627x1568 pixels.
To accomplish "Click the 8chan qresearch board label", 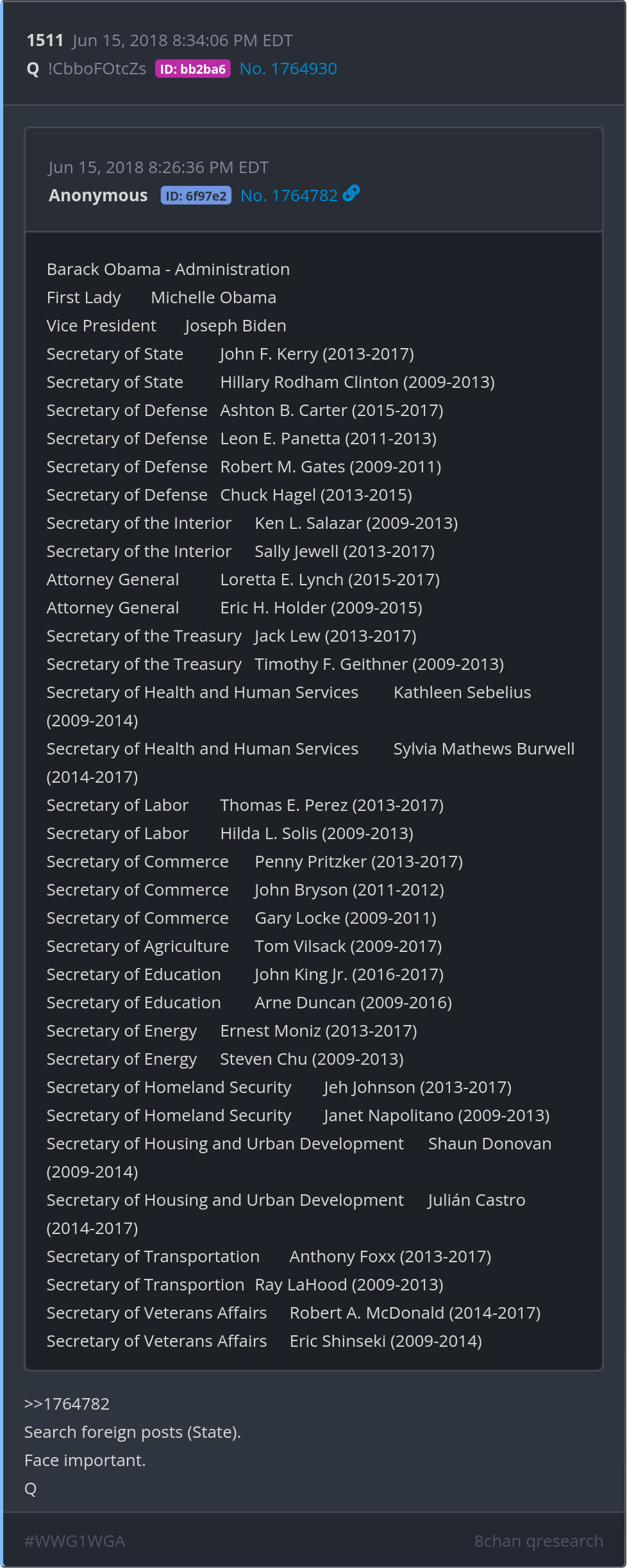I will 538,1541.
